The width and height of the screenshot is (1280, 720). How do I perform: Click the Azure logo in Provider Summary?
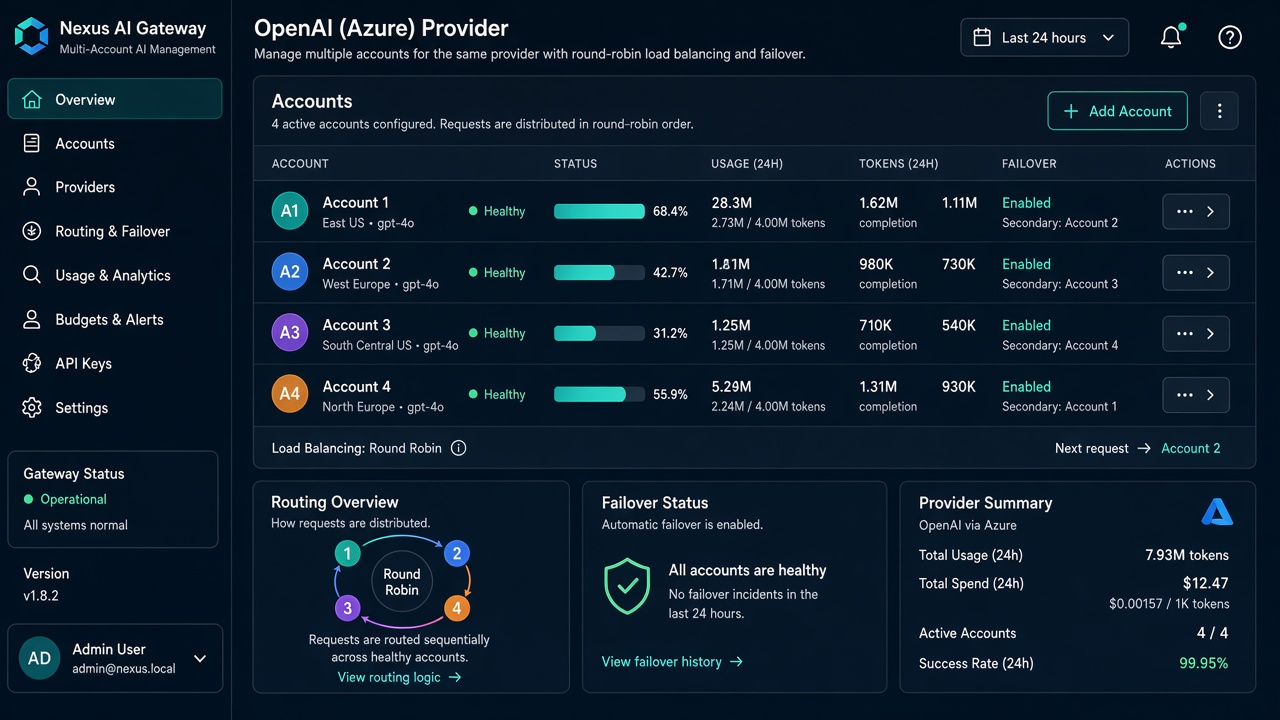[1217, 512]
